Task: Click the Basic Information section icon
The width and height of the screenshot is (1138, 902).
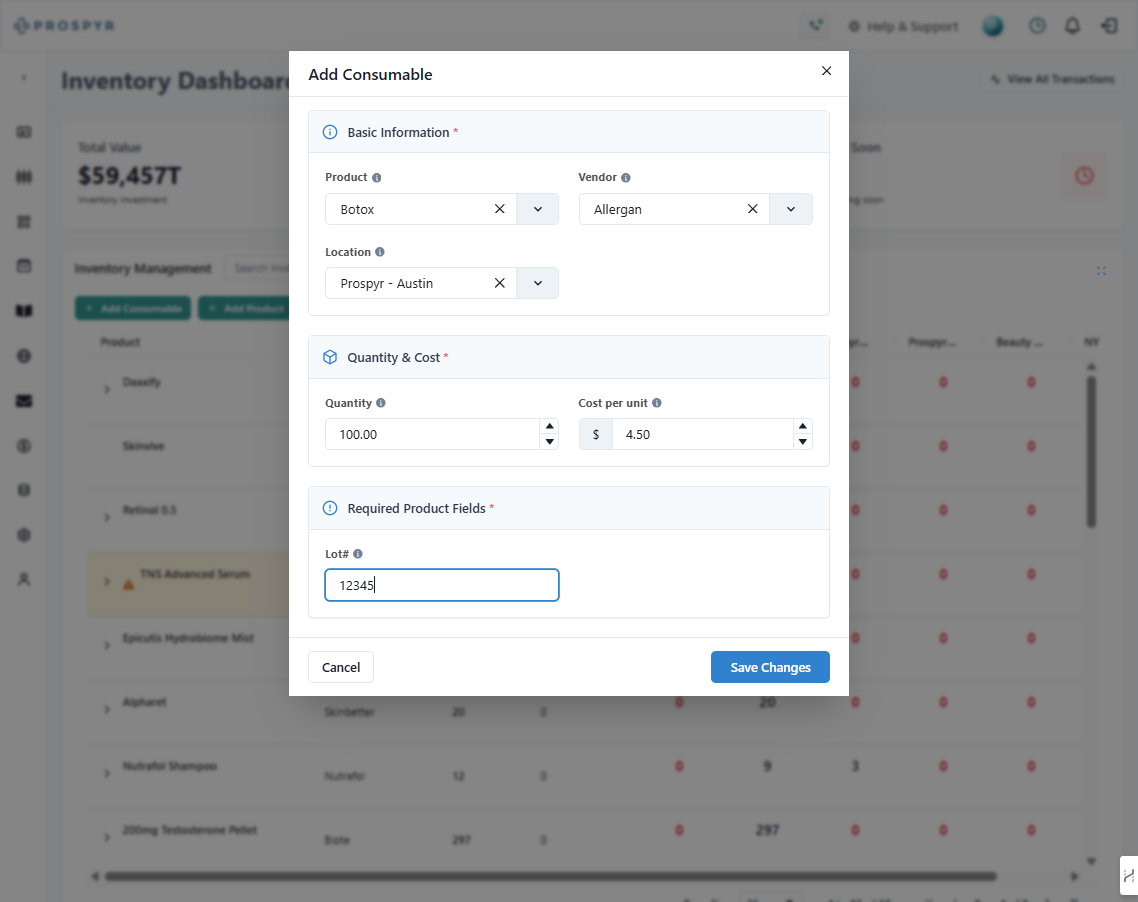Action: pyautogui.click(x=329, y=132)
